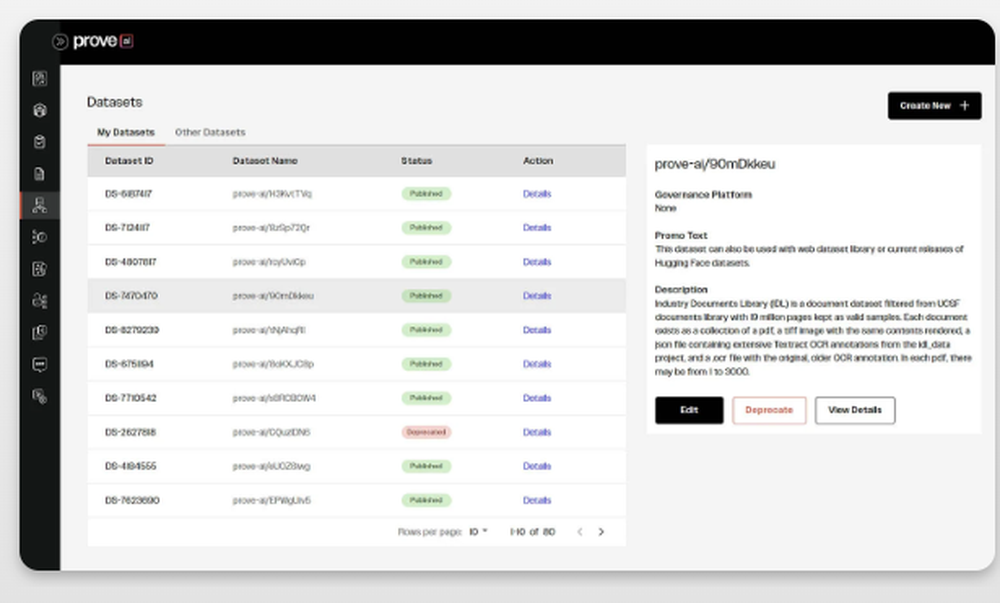This screenshot has height=603, width=1000.
Task: Click the next page chevron in pagination
Action: (x=600, y=532)
